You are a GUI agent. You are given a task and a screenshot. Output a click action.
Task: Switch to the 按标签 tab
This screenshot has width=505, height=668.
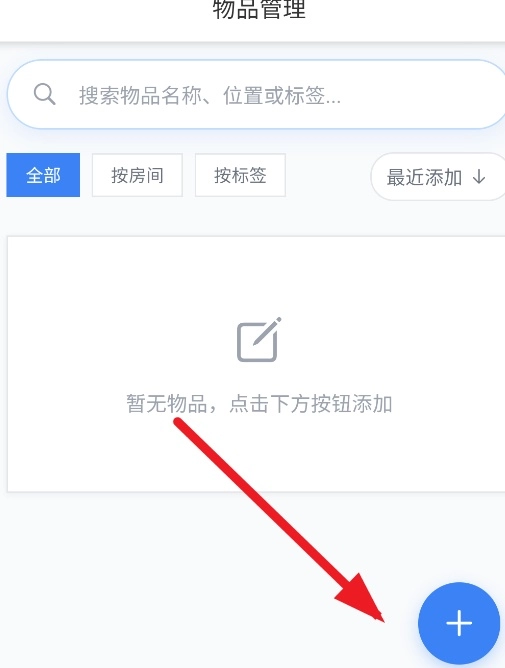point(240,175)
